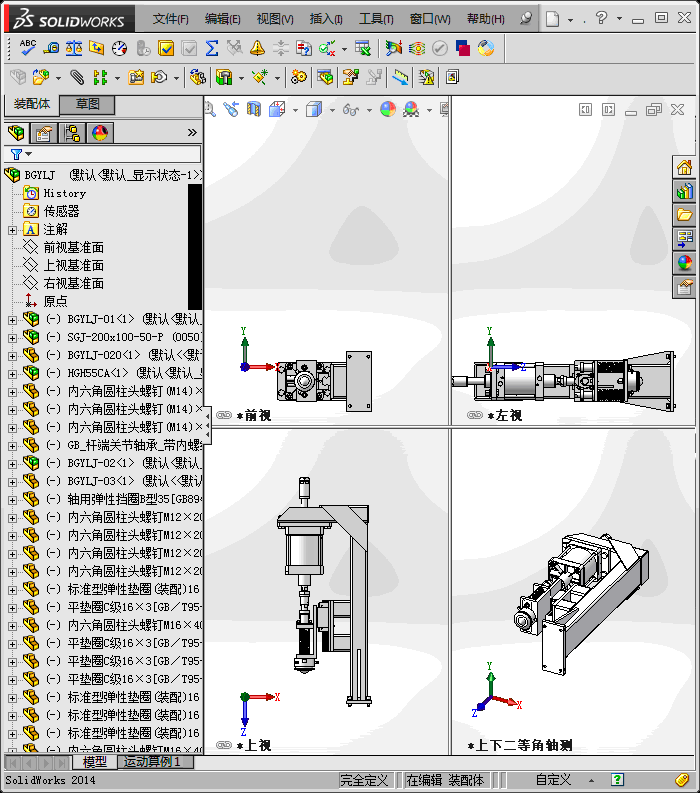Screen dimensions: 700x793
Task: Open Custom Properties task pane
Action: tap(684, 287)
